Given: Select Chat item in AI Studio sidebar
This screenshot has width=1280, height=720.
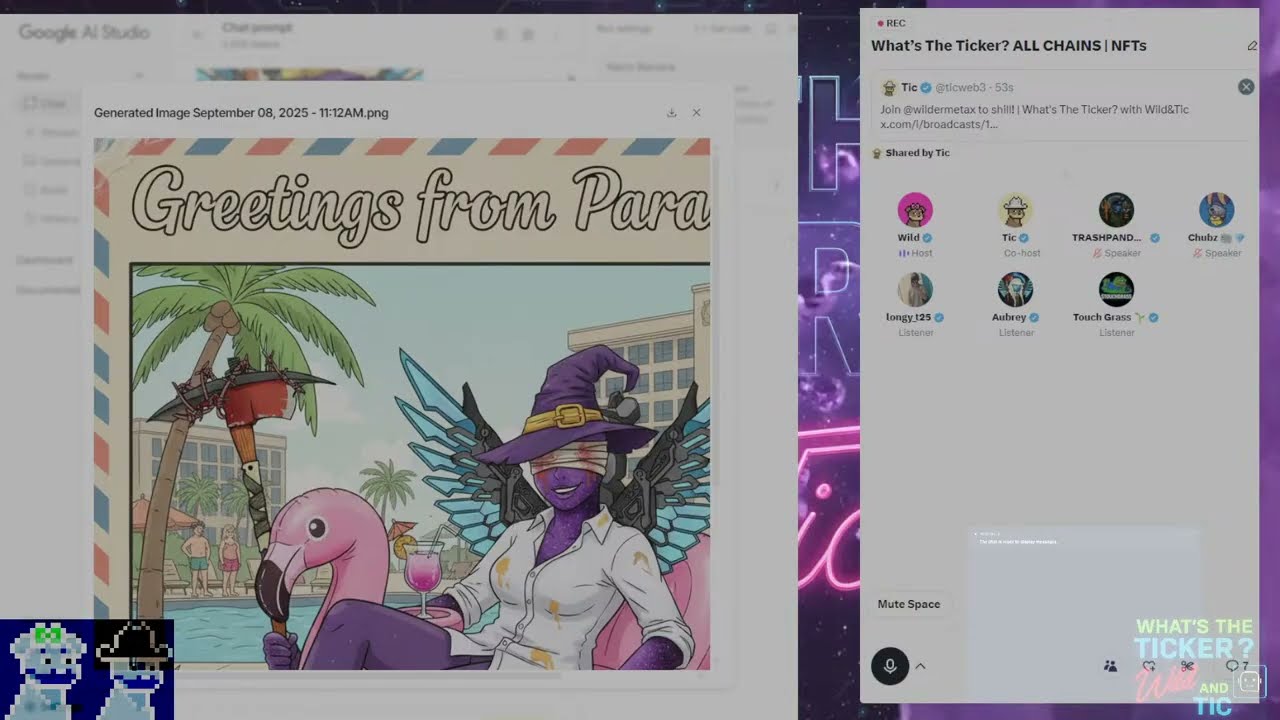Looking at the screenshot, I should coord(53,103).
